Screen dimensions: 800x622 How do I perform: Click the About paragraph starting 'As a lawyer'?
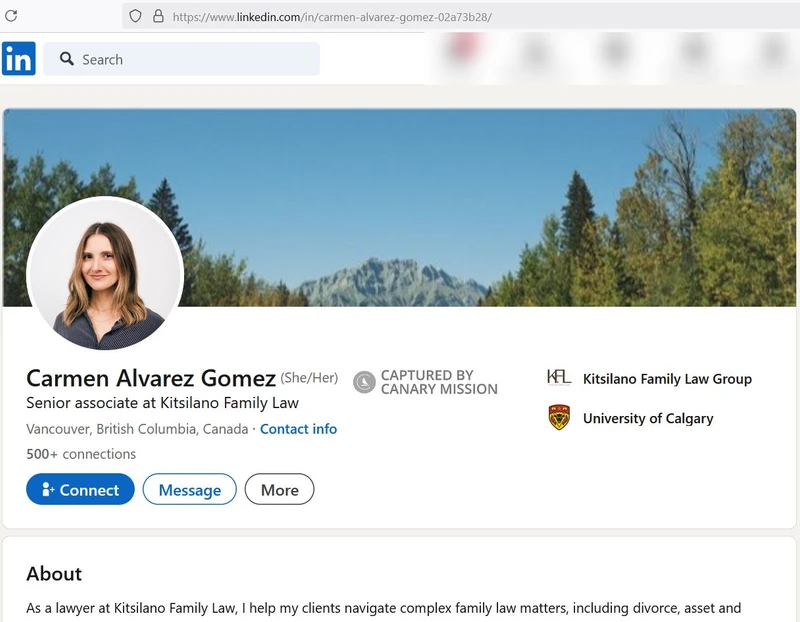pyautogui.click(x=384, y=608)
